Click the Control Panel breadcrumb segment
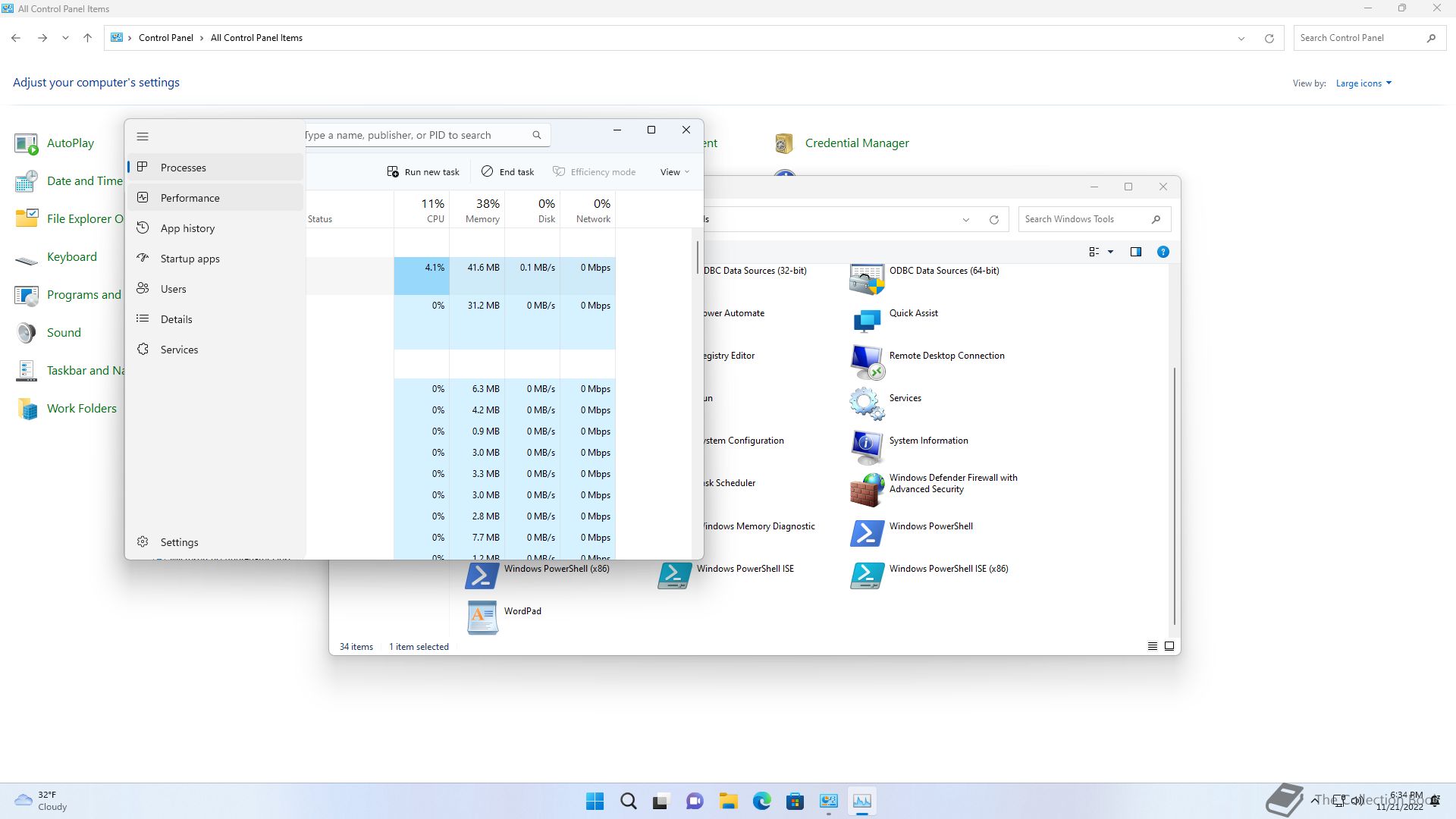This screenshot has width=1456, height=819. click(165, 38)
